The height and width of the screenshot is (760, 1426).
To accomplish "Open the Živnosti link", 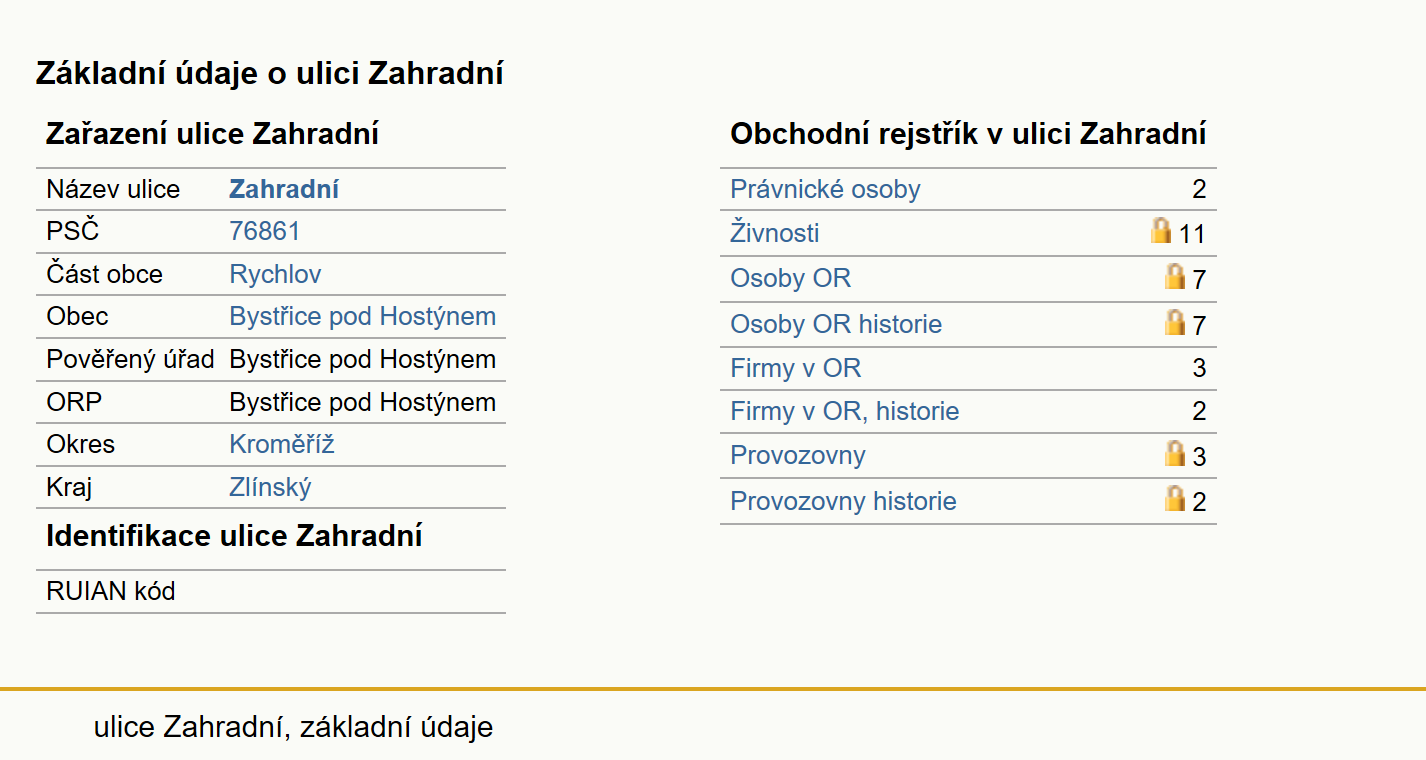I will tap(775, 233).
